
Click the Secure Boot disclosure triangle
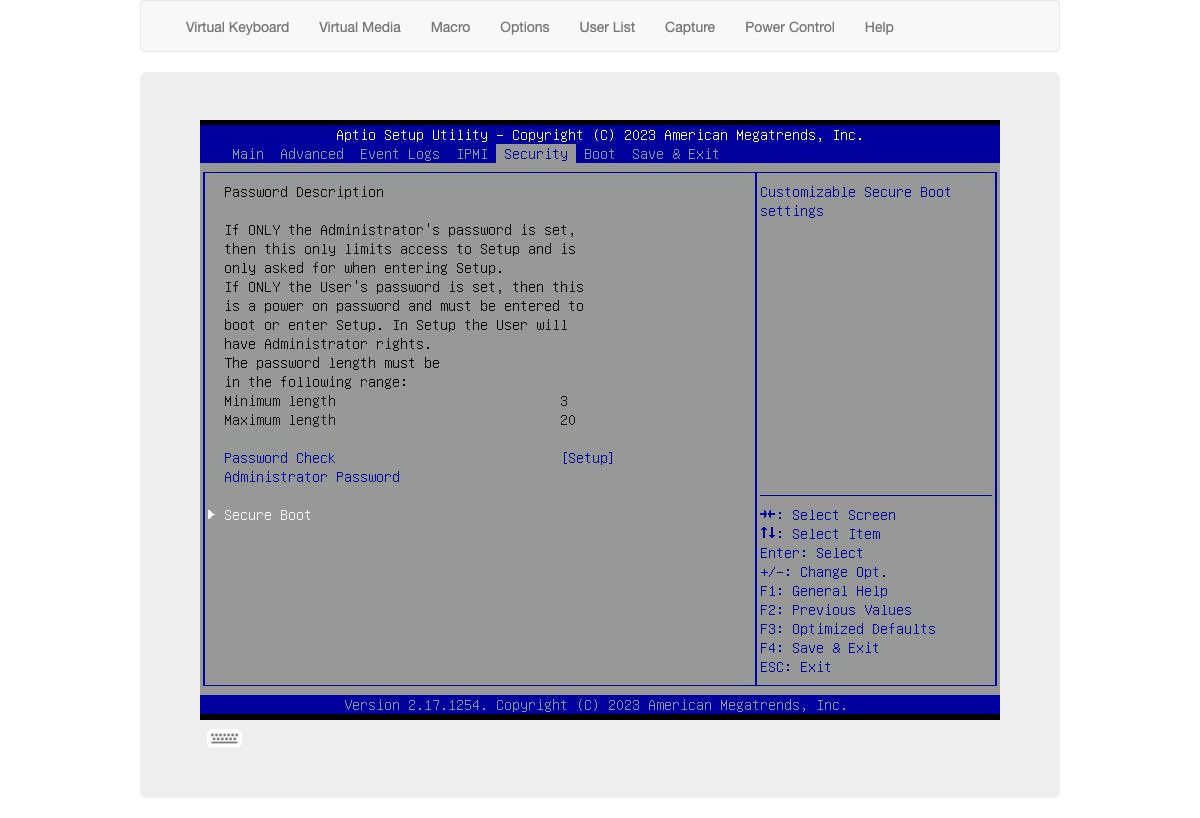[211, 514]
